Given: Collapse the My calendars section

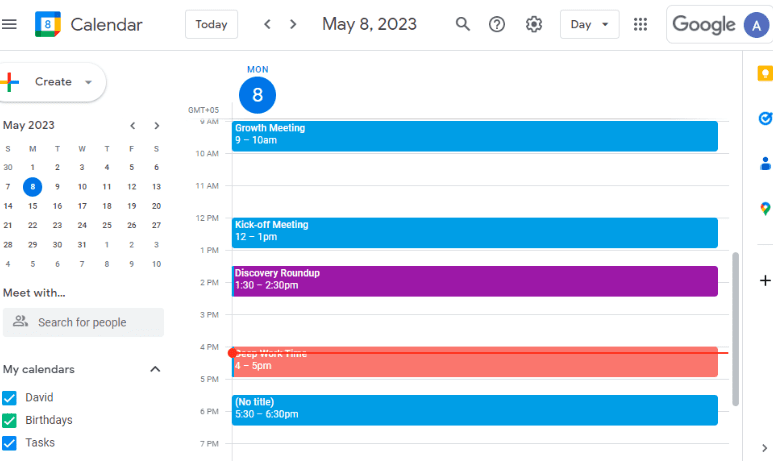Looking at the screenshot, I should pyautogui.click(x=155, y=369).
